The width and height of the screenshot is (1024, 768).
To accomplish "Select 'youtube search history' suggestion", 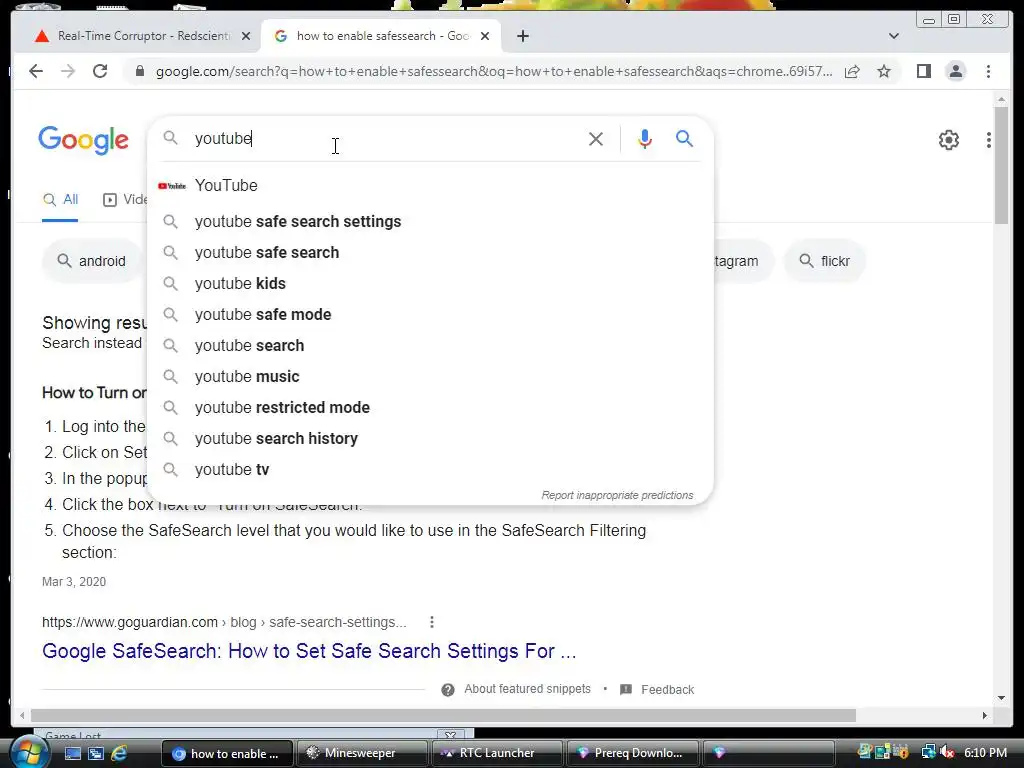I will point(430,439).
